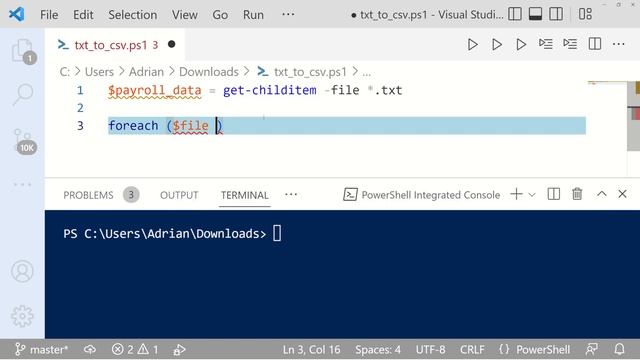The image size is (640, 360).
Task: Split the editor to the right
Action: 595,44
